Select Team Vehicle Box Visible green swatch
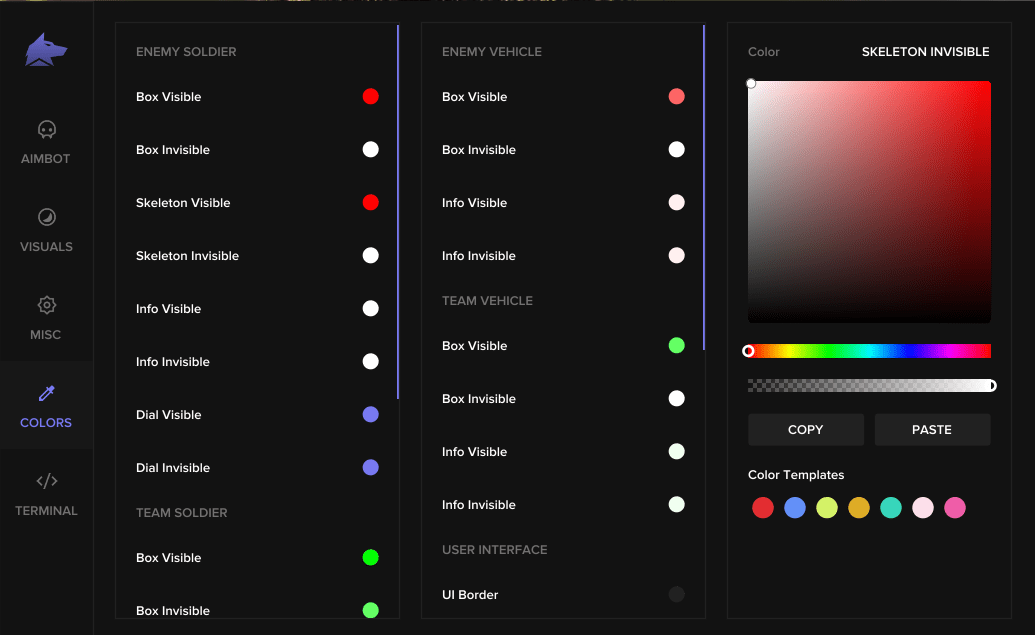1035x635 pixels. pyautogui.click(x=677, y=345)
